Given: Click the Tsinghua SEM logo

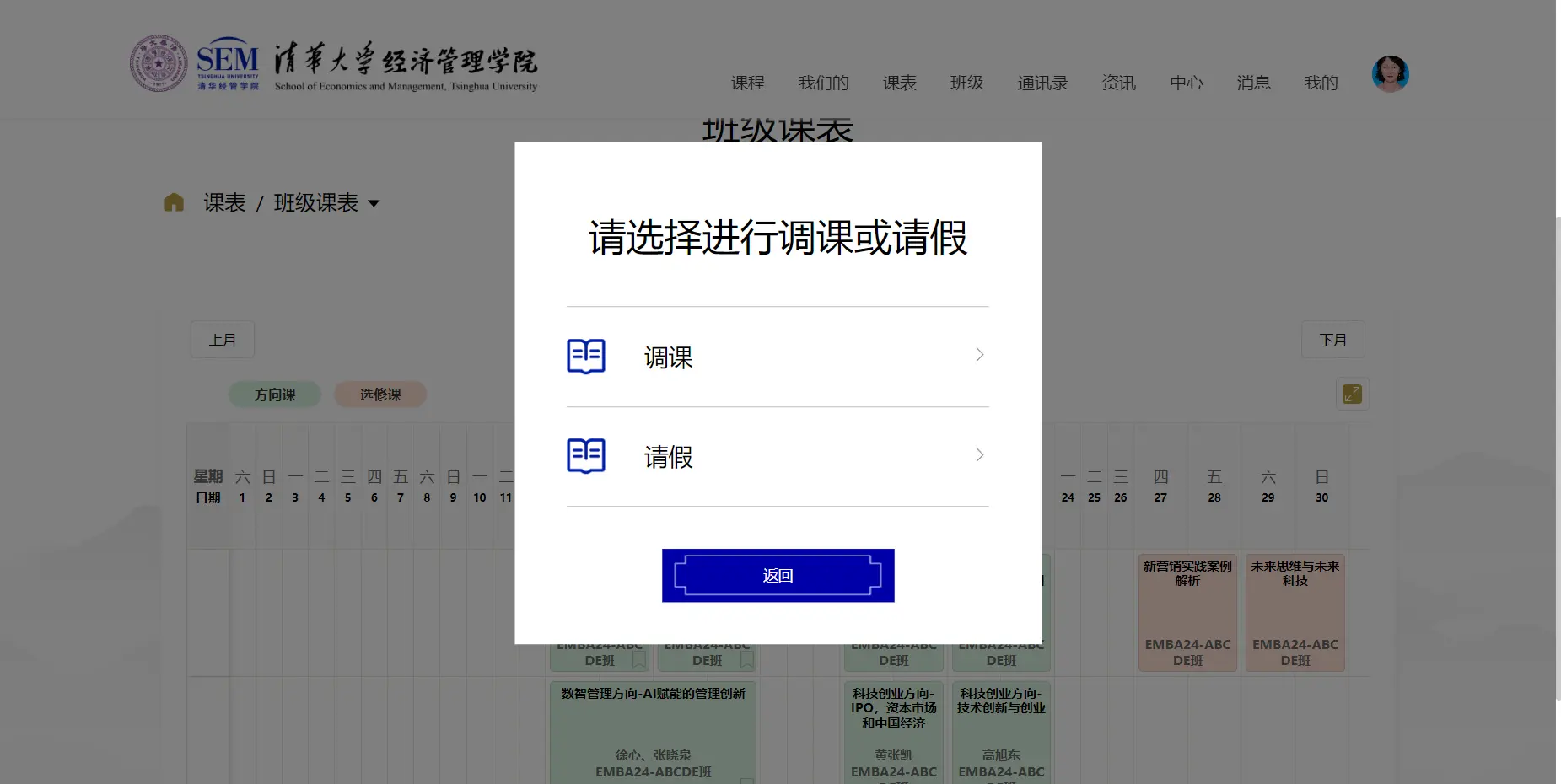Looking at the screenshot, I should pos(228,63).
